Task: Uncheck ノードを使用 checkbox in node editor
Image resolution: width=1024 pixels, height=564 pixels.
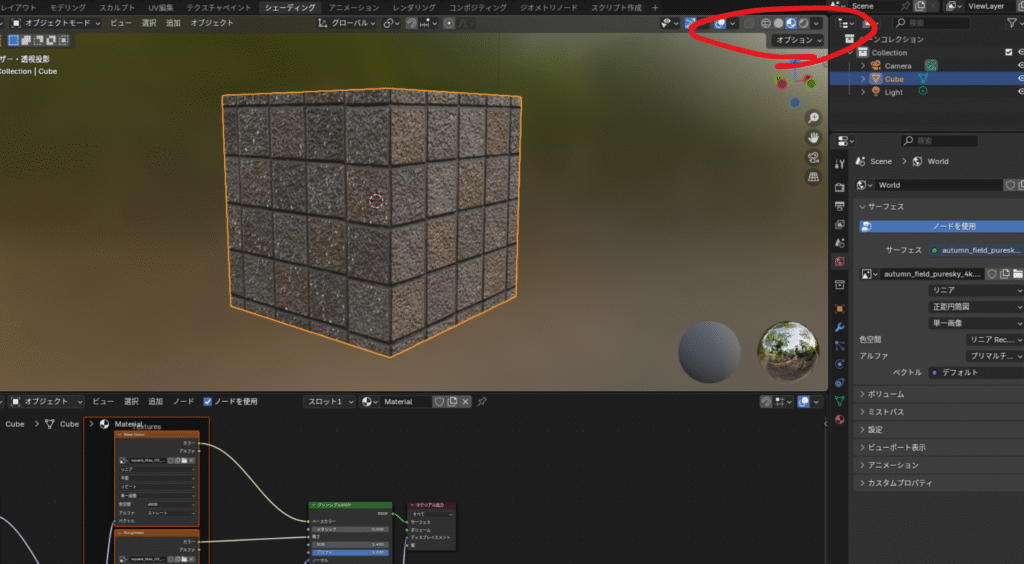Action: (208, 401)
